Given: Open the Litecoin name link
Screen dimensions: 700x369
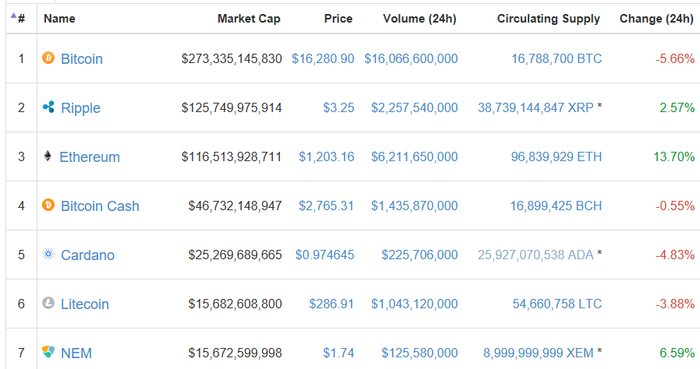Looking at the screenshot, I should 85,304.
